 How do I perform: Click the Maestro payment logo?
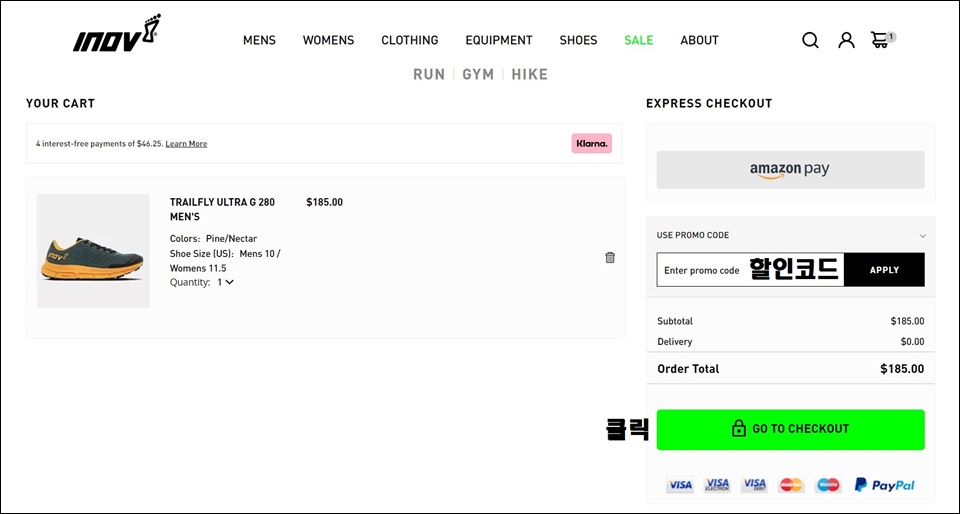828,485
